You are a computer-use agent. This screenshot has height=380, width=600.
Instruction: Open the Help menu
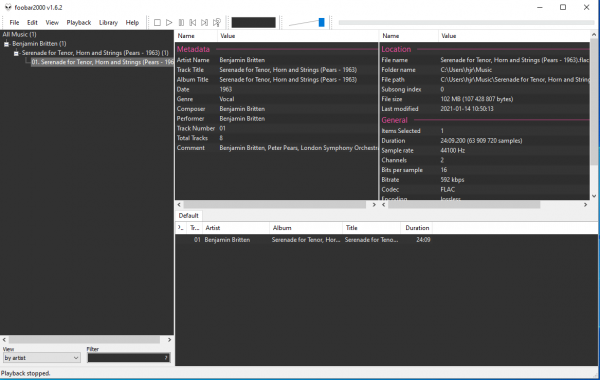pos(132,23)
